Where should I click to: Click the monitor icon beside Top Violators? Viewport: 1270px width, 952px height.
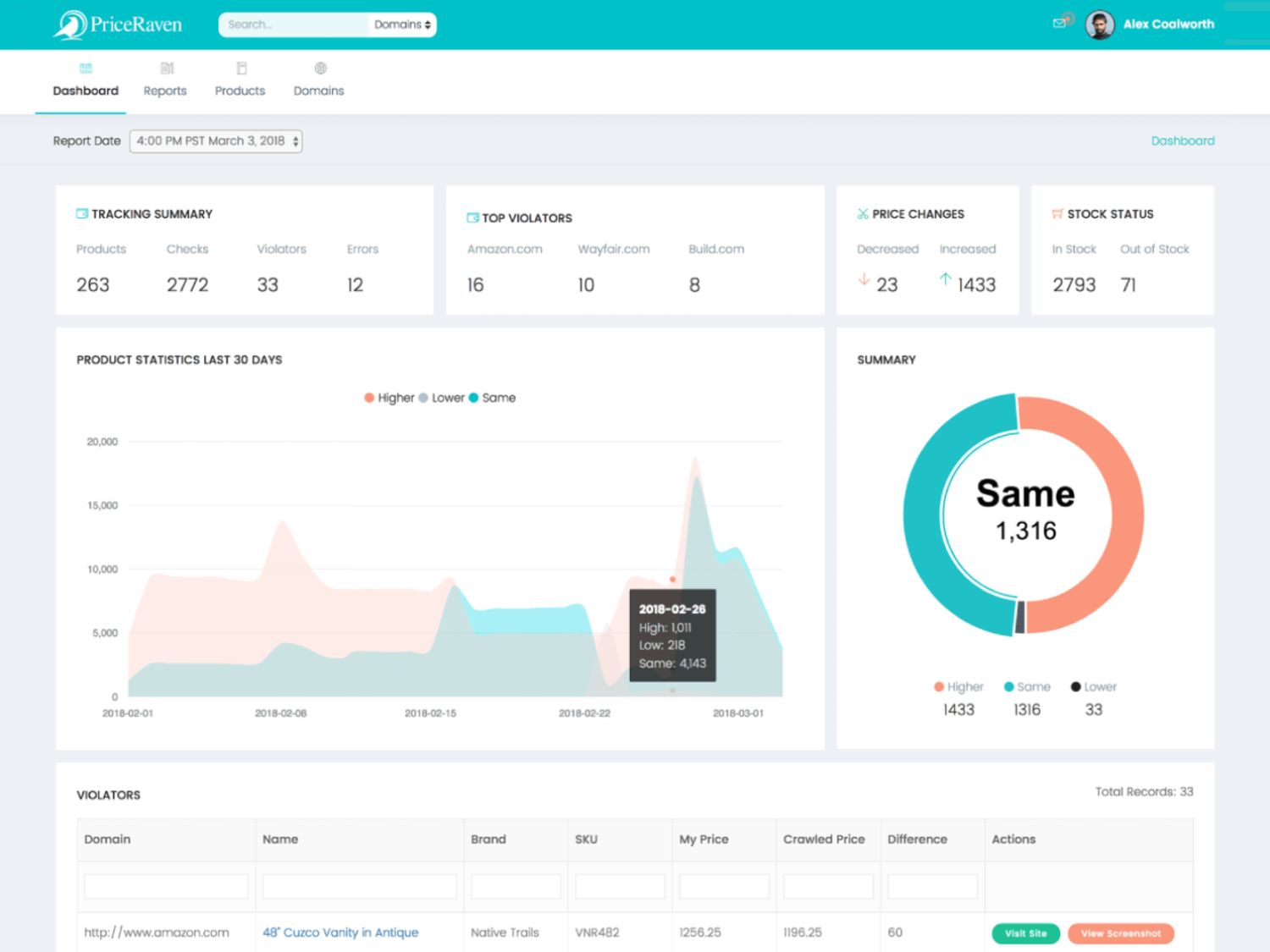coord(472,217)
